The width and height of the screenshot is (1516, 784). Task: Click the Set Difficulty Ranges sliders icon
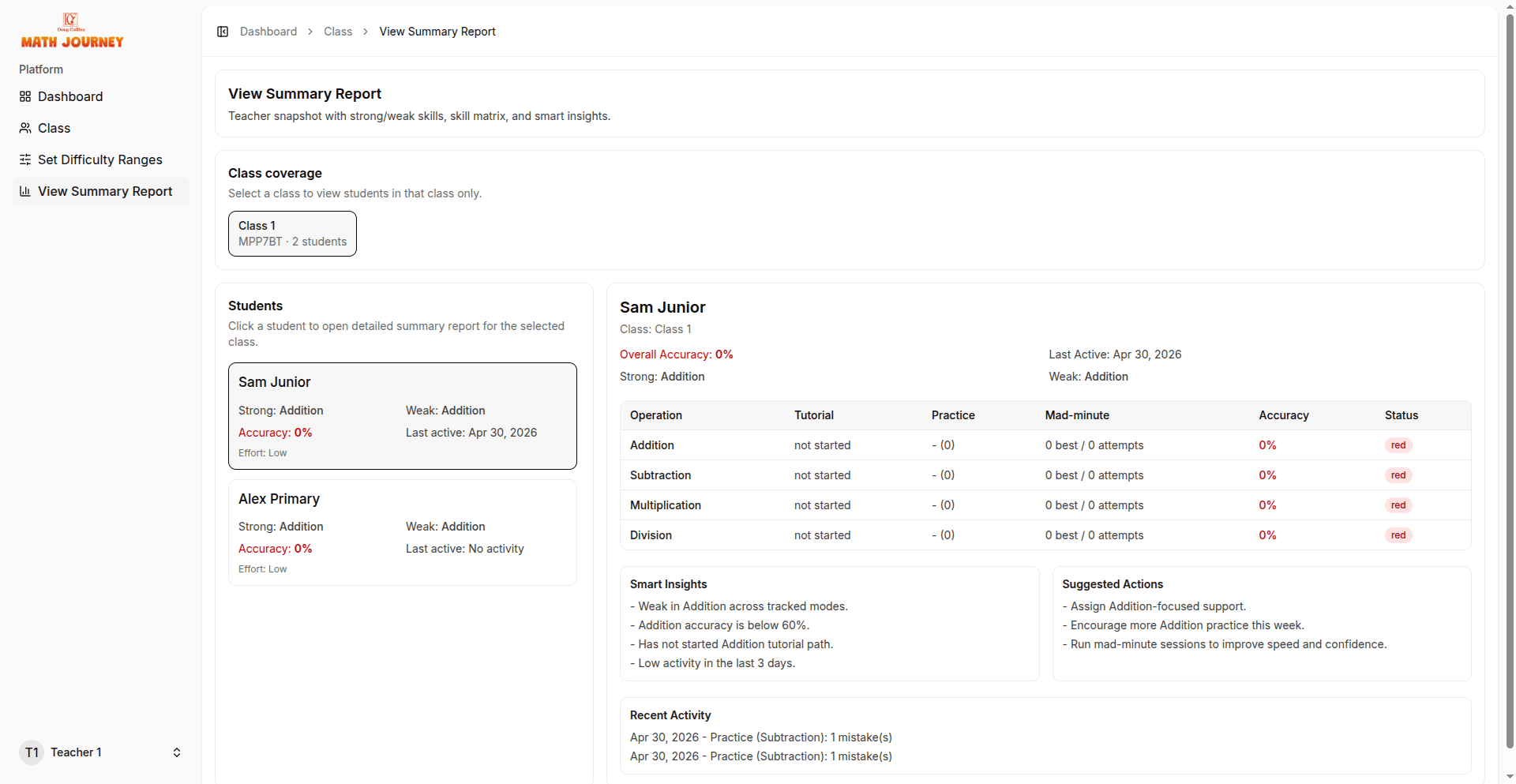coord(25,159)
